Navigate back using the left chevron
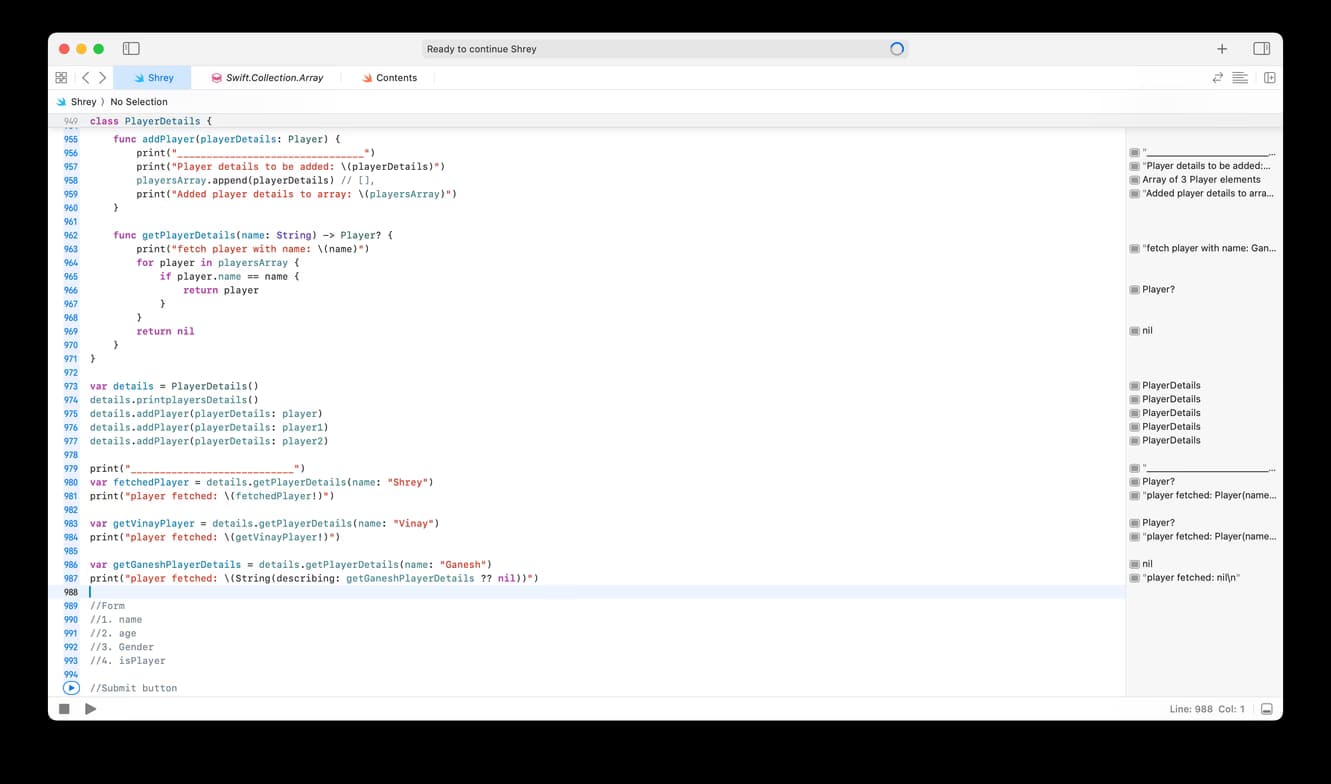Screen dimensions: 1331x784 tap(84, 77)
